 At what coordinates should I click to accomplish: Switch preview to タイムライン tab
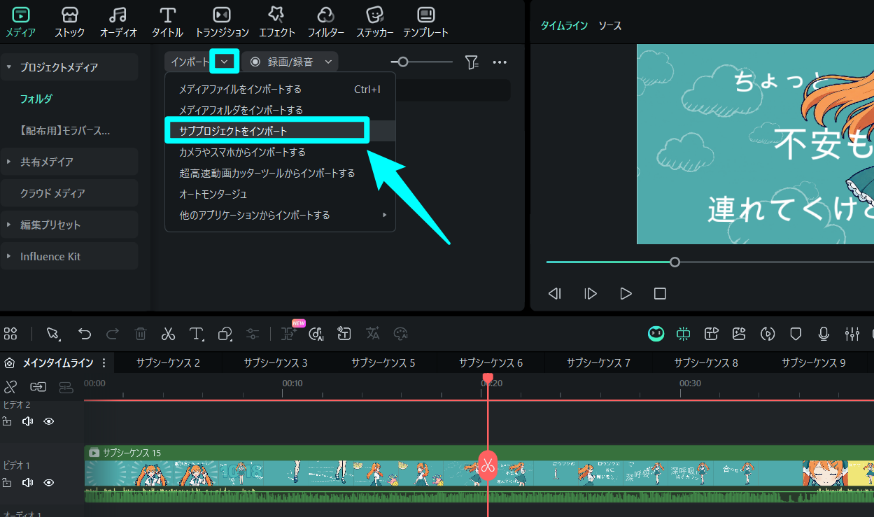tap(564, 26)
